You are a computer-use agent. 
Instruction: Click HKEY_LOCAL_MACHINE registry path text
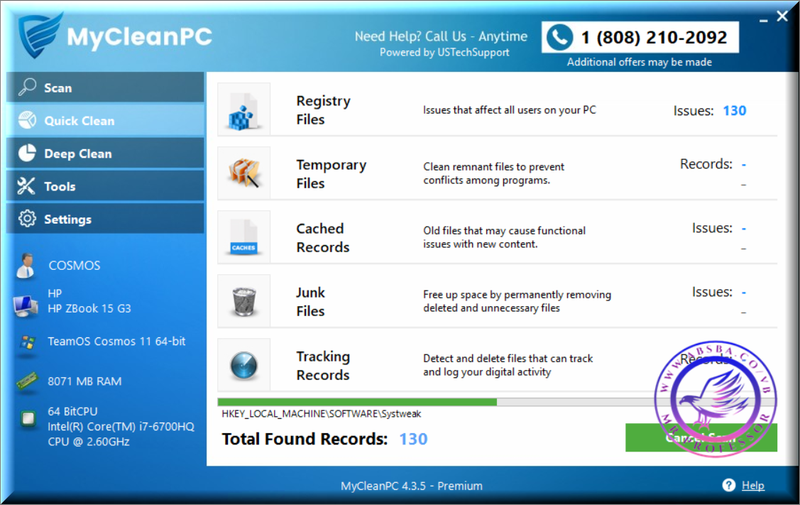[321, 414]
